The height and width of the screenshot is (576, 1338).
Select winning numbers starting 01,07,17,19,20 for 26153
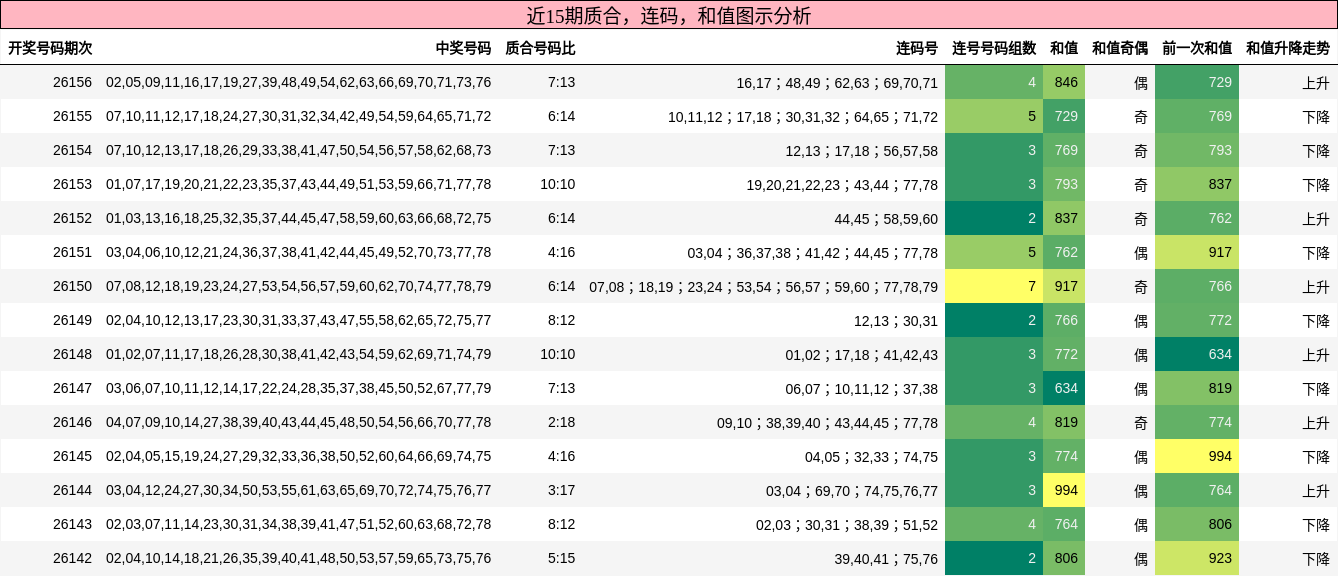tap(299, 184)
